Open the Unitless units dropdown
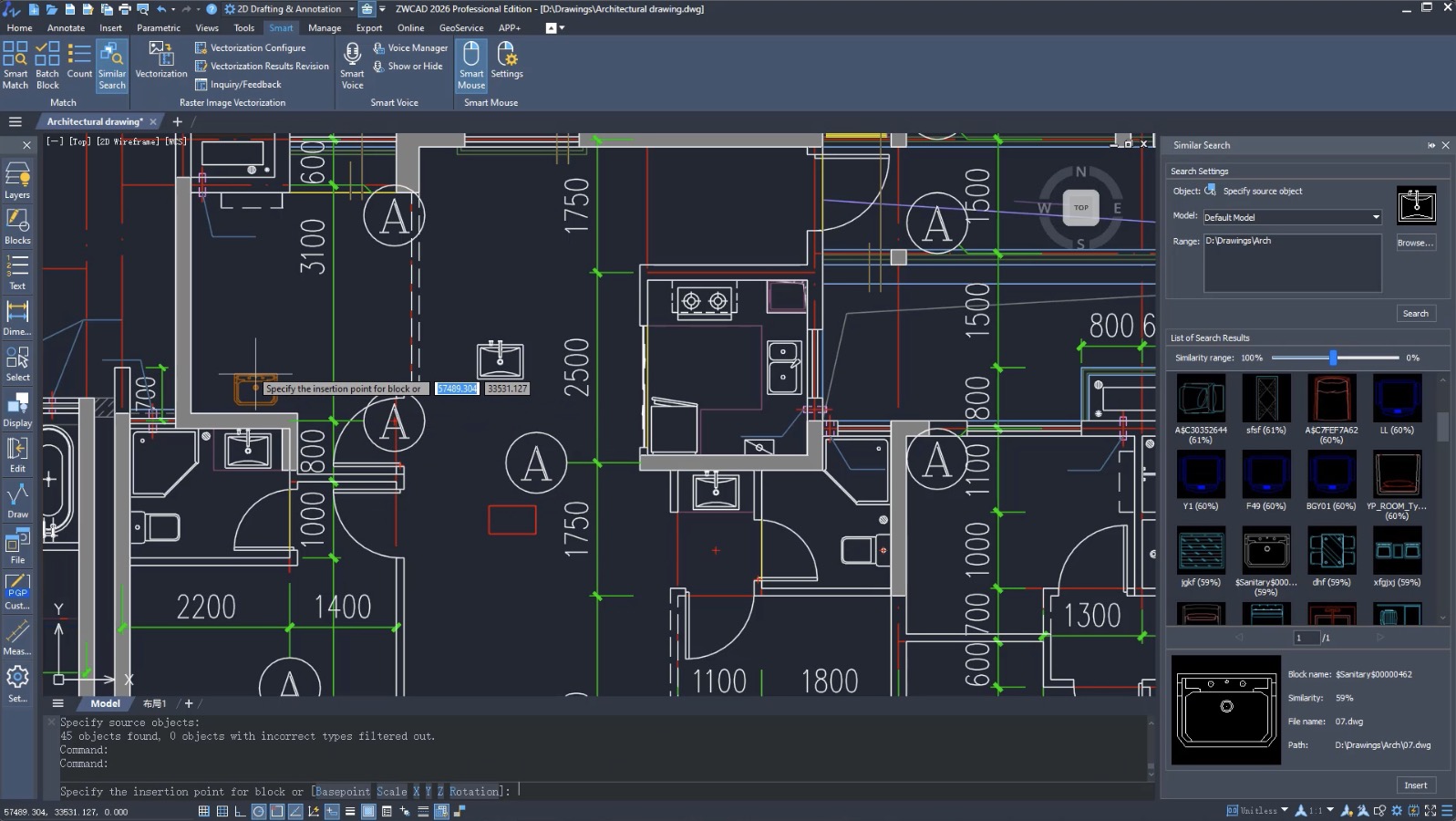Image resolution: width=1456 pixels, height=821 pixels. point(1285,810)
